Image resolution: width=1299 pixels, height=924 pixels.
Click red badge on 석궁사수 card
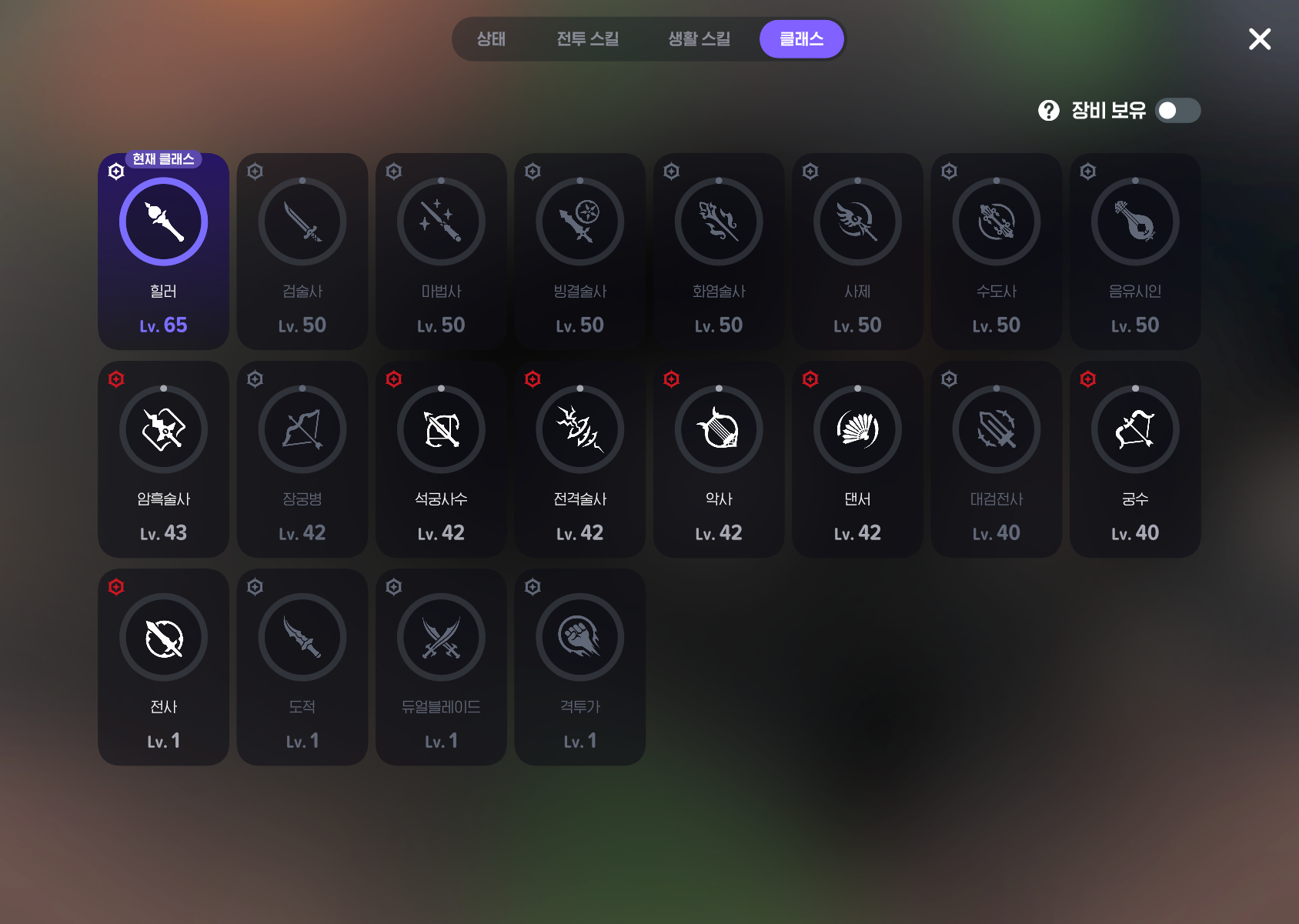[394, 379]
